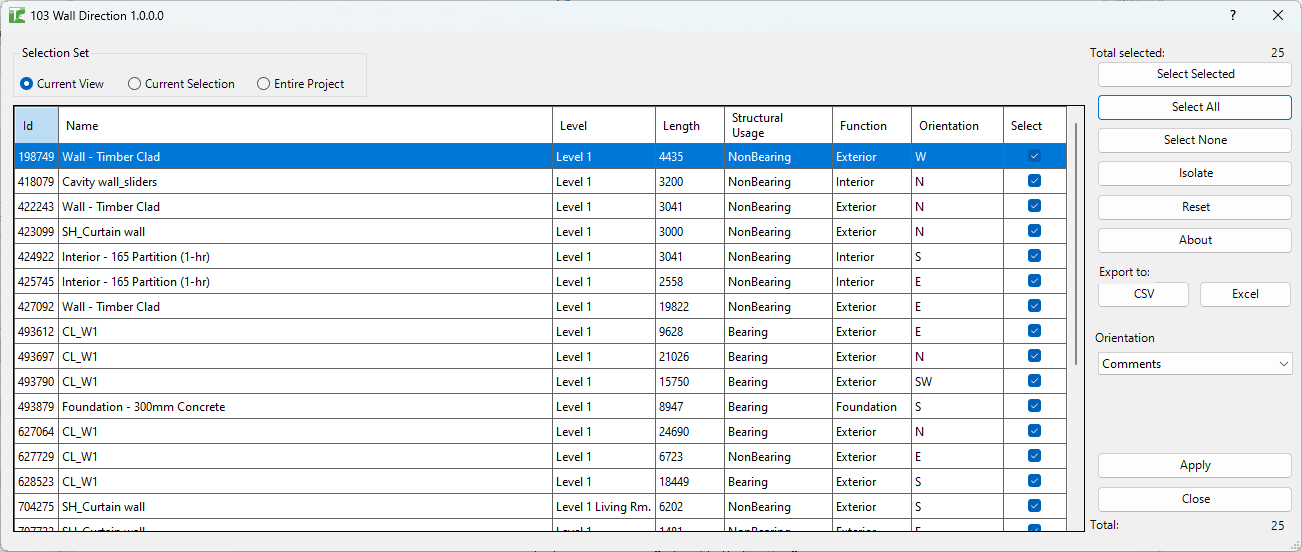Click the application logo in title bar

[17, 15]
